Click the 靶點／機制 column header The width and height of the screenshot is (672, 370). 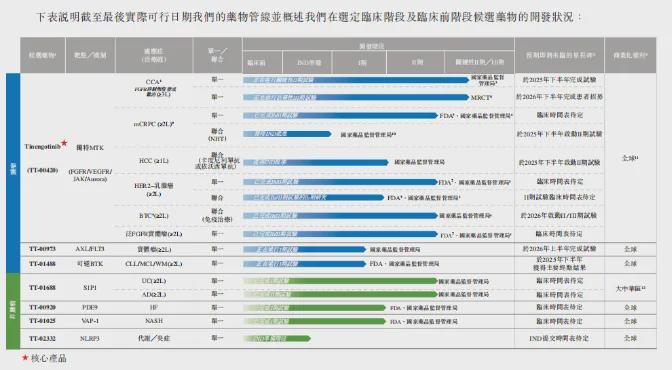click(90, 55)
